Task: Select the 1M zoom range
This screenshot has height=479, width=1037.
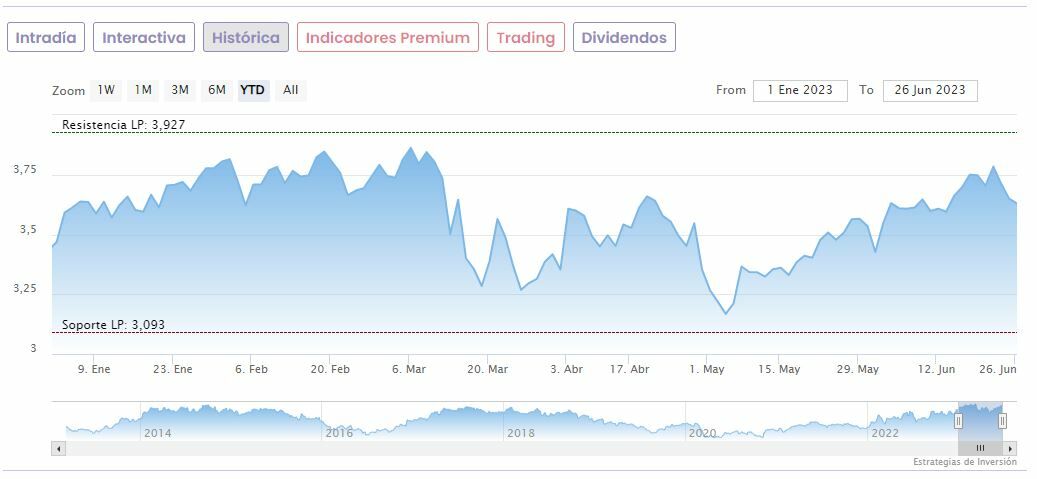Action: [x=143, y=90]
